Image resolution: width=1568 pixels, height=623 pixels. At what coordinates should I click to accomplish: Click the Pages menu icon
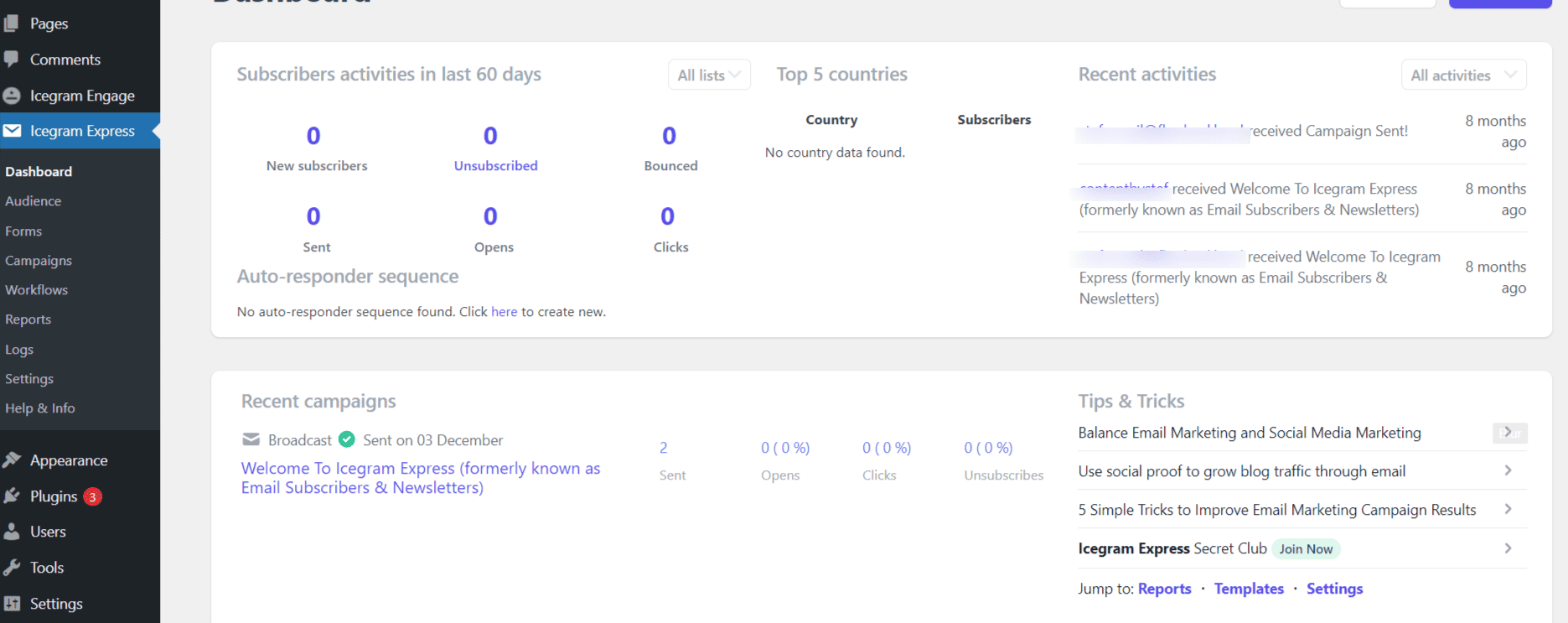pos(12,23)
